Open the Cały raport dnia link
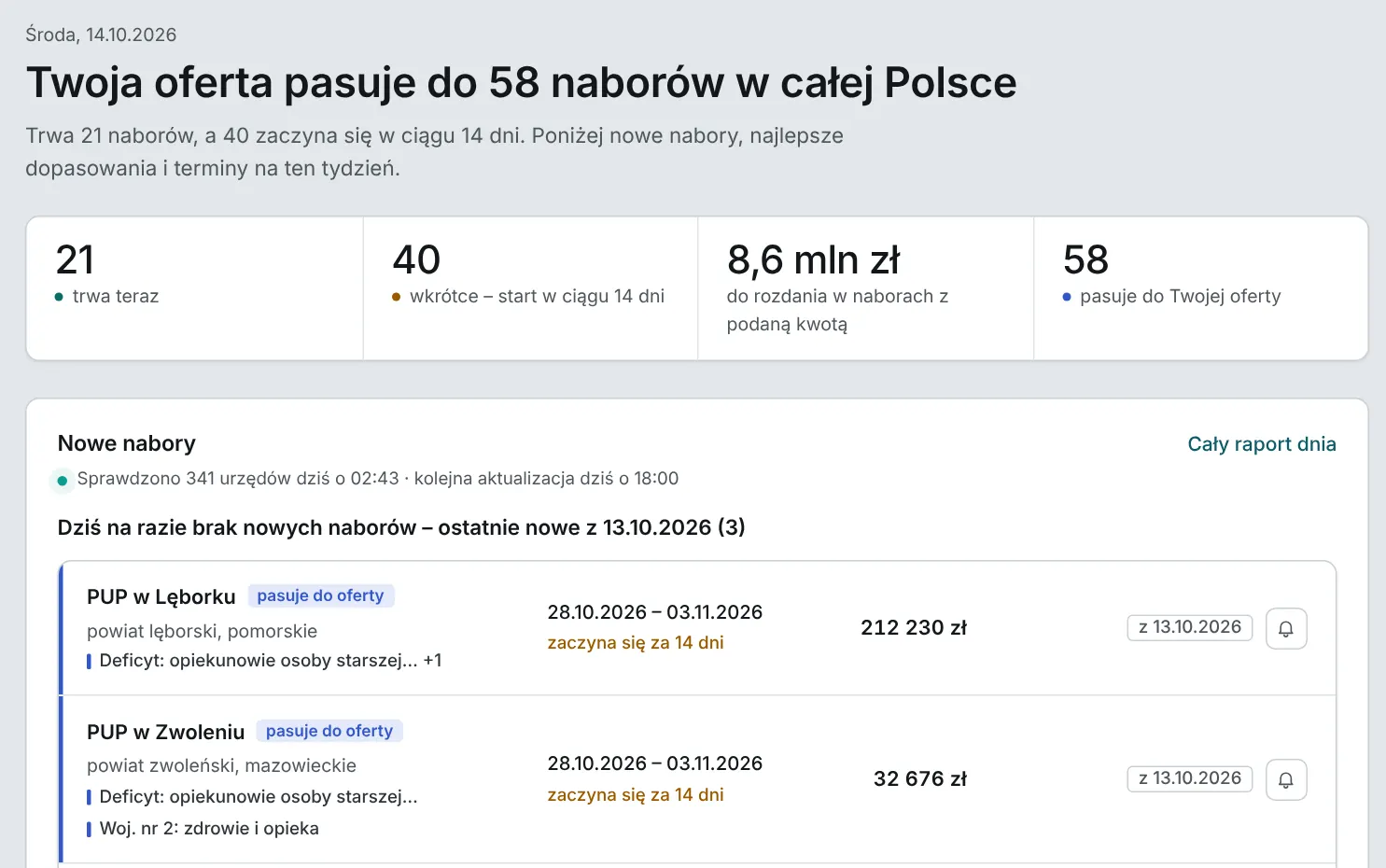This screenshot has height=868, width=1386. [1262, 444]
